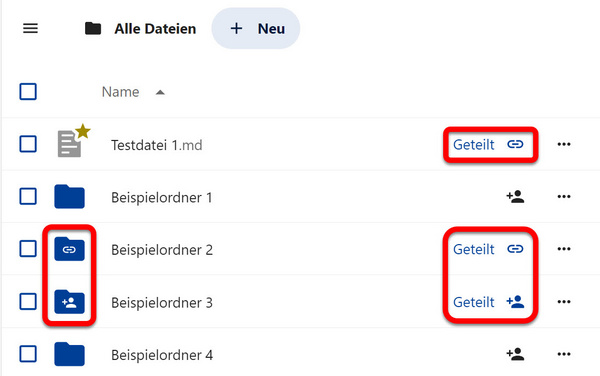
Task: Open three-dot actions menu for Beispielordner 3
Action: 564,302
